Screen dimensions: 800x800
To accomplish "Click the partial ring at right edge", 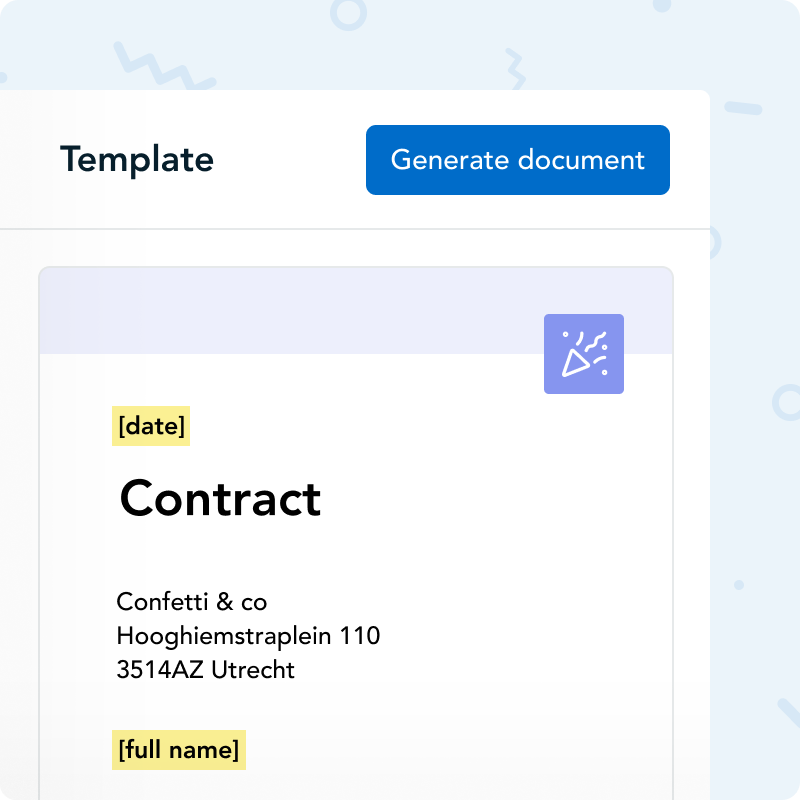I will 786,402.
